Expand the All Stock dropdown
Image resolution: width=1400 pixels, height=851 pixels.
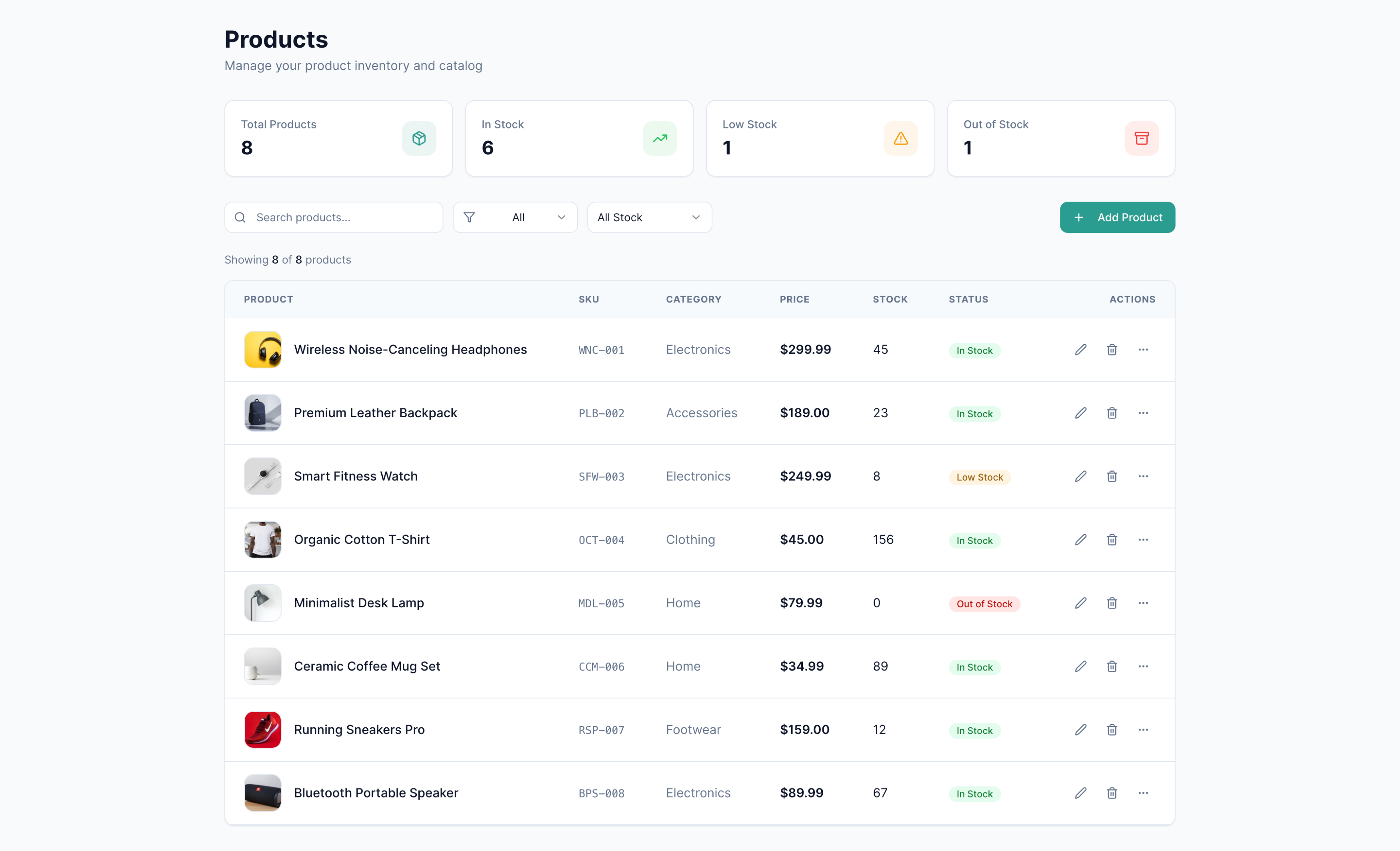pos(649,217)
